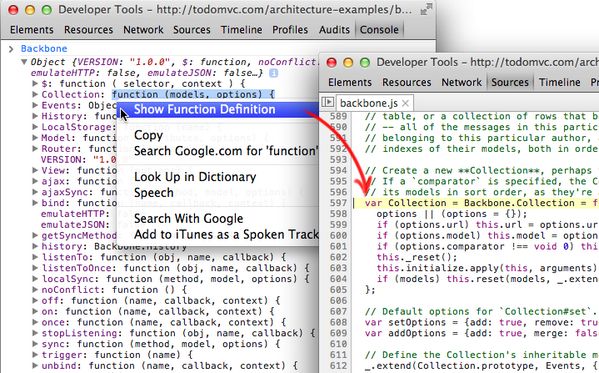The width and height of the screenshot is (599, 373).
Task: Show the navigator sidebar in Sources
Action: click(x=327, y=102)
